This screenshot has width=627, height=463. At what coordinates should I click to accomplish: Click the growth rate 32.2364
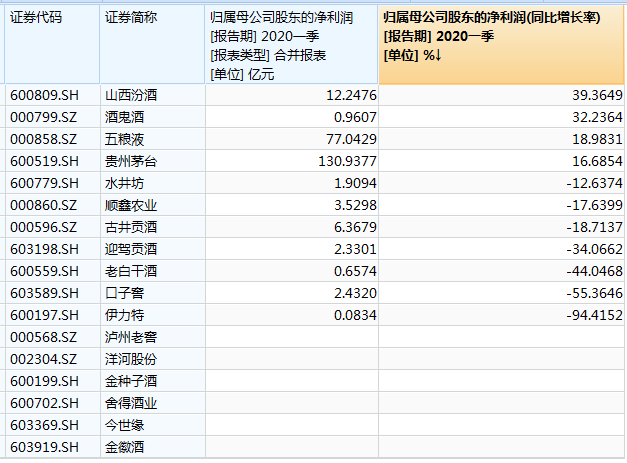pyautogui.click(x=597, y=117)
